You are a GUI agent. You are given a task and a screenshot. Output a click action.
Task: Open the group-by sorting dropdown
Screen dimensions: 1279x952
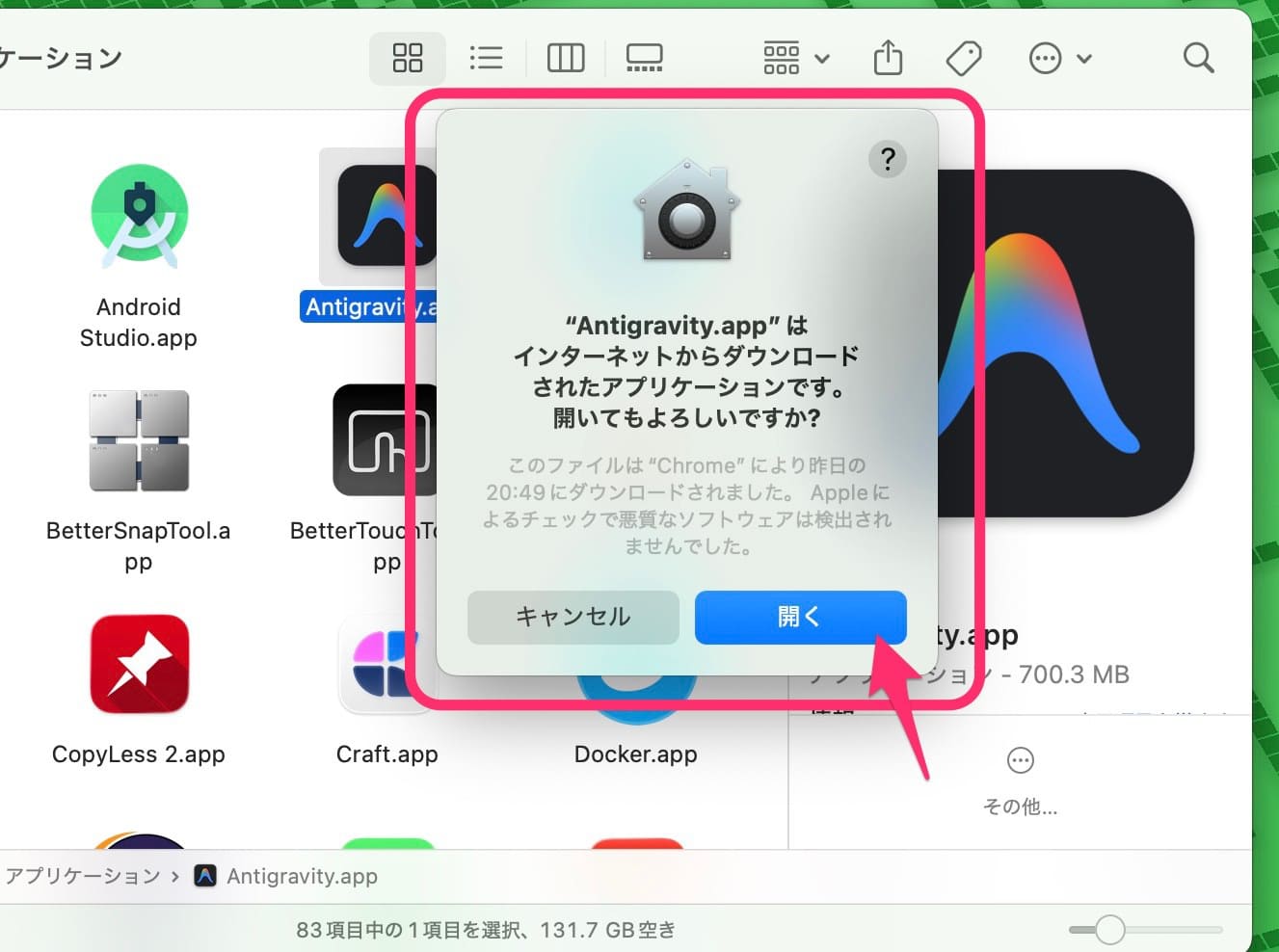point(792,58)
